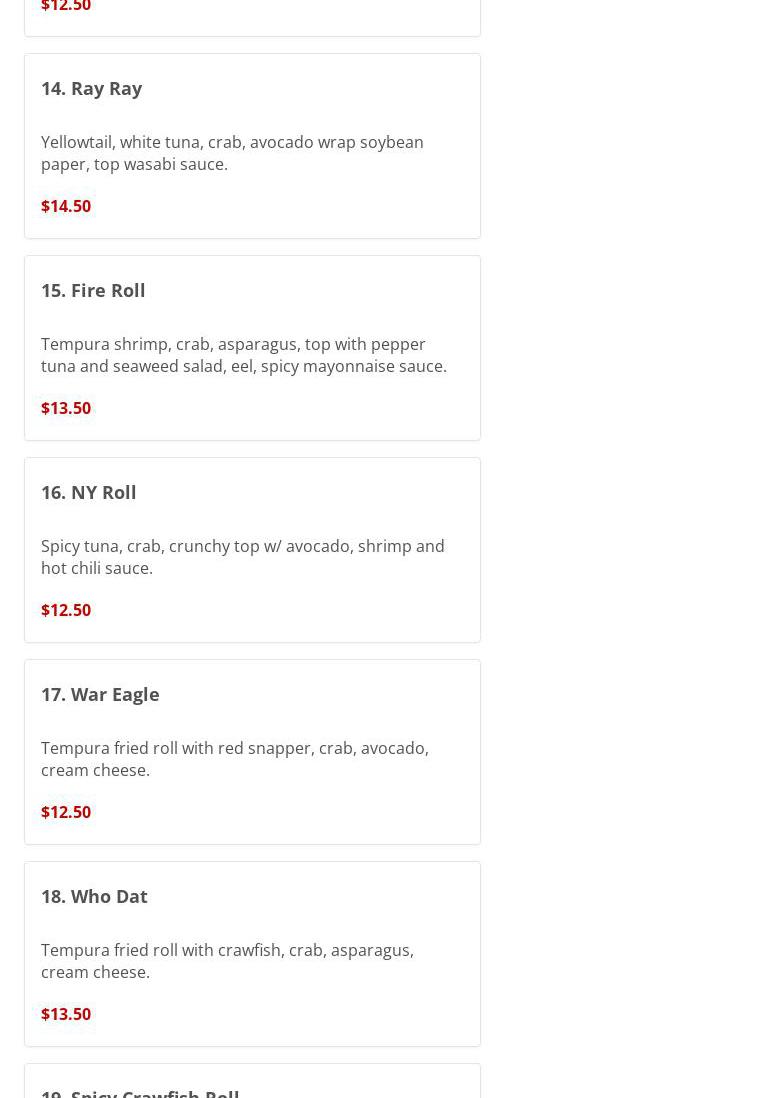Click the Ray Ray roll description text
The width and height of the screenshot is (770, 1098).
coord(232,153)
